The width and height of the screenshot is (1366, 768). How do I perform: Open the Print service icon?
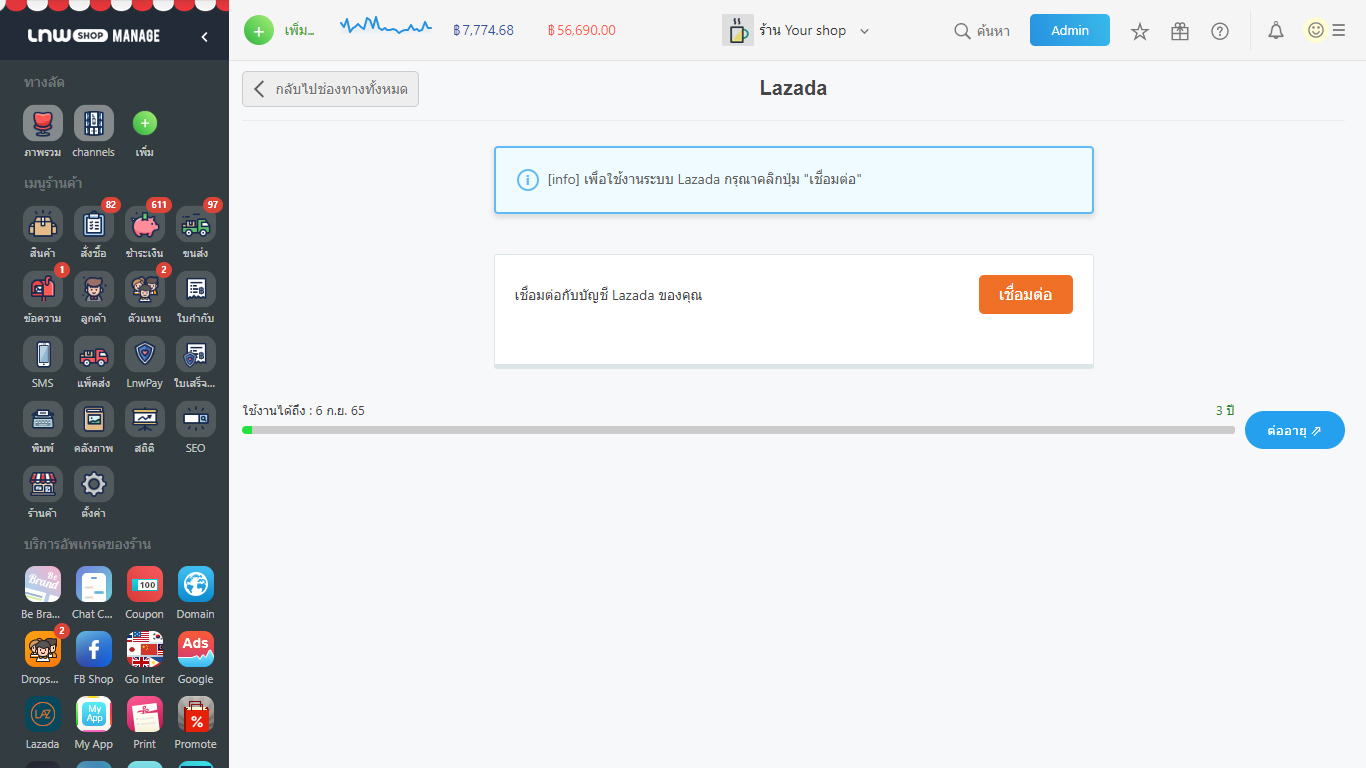tap(145, 714)
